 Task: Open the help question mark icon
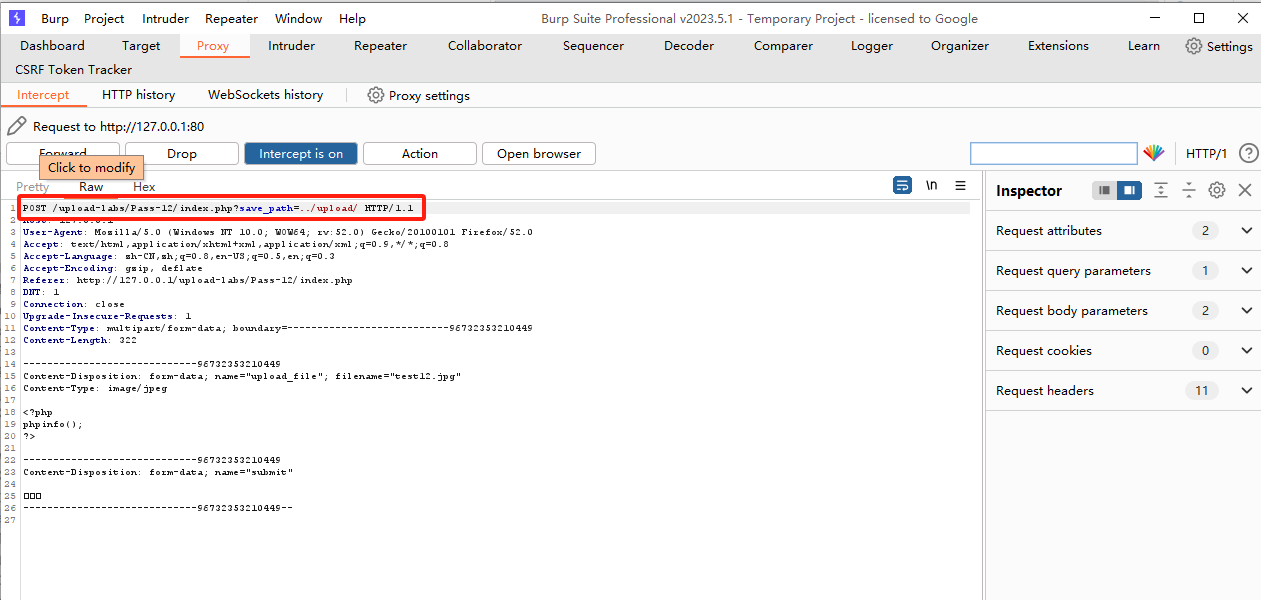click(x=1248, y=153)
